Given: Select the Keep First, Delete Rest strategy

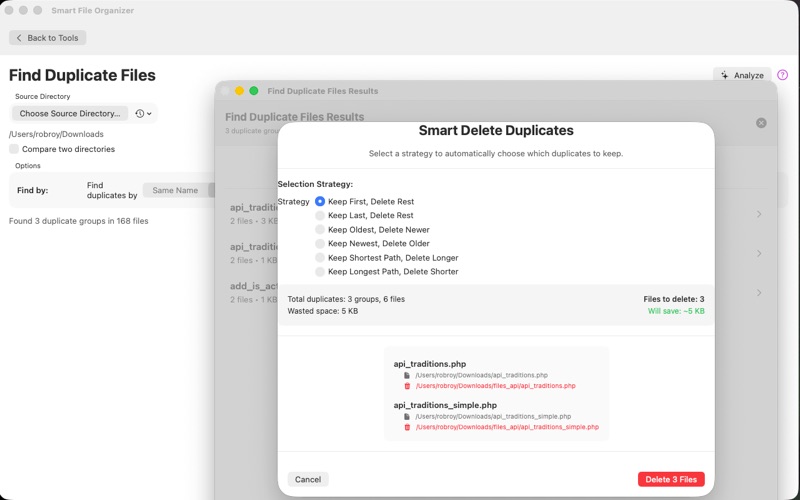Looking at the screenshot, I should click(320, 202).
